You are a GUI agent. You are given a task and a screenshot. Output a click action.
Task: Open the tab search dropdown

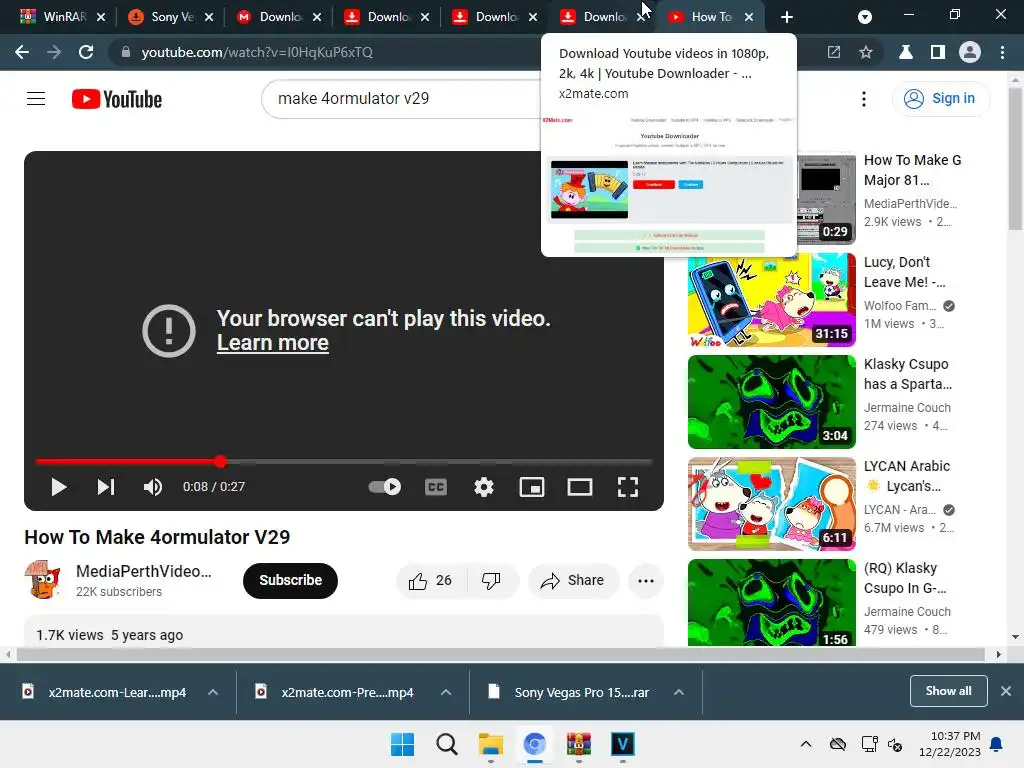[865, 17]
